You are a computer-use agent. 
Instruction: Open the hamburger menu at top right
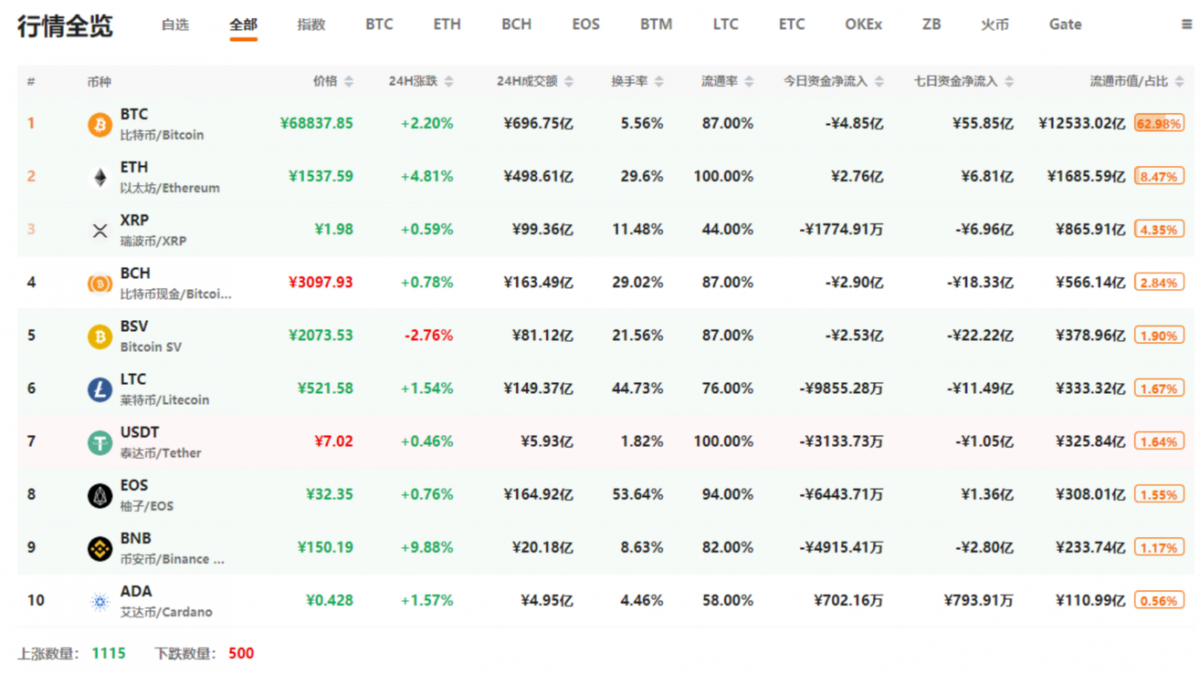tap(1187, 25)
